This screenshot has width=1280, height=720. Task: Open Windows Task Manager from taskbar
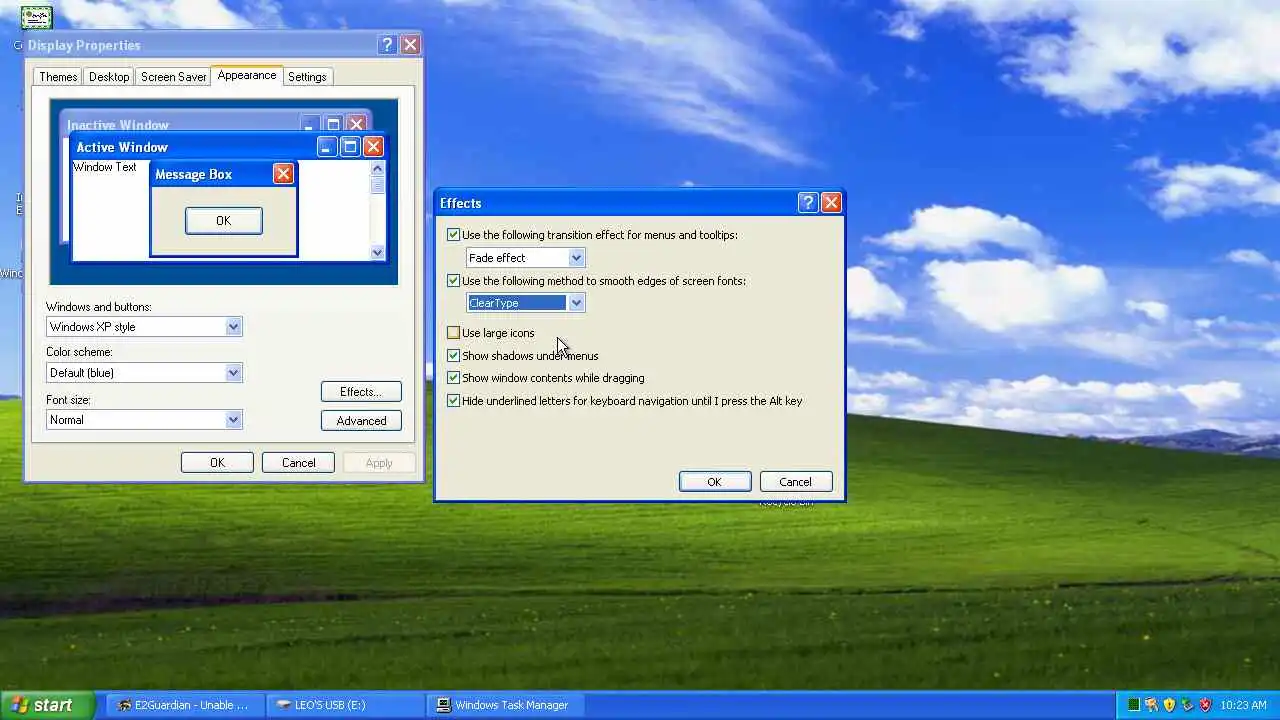505,705
